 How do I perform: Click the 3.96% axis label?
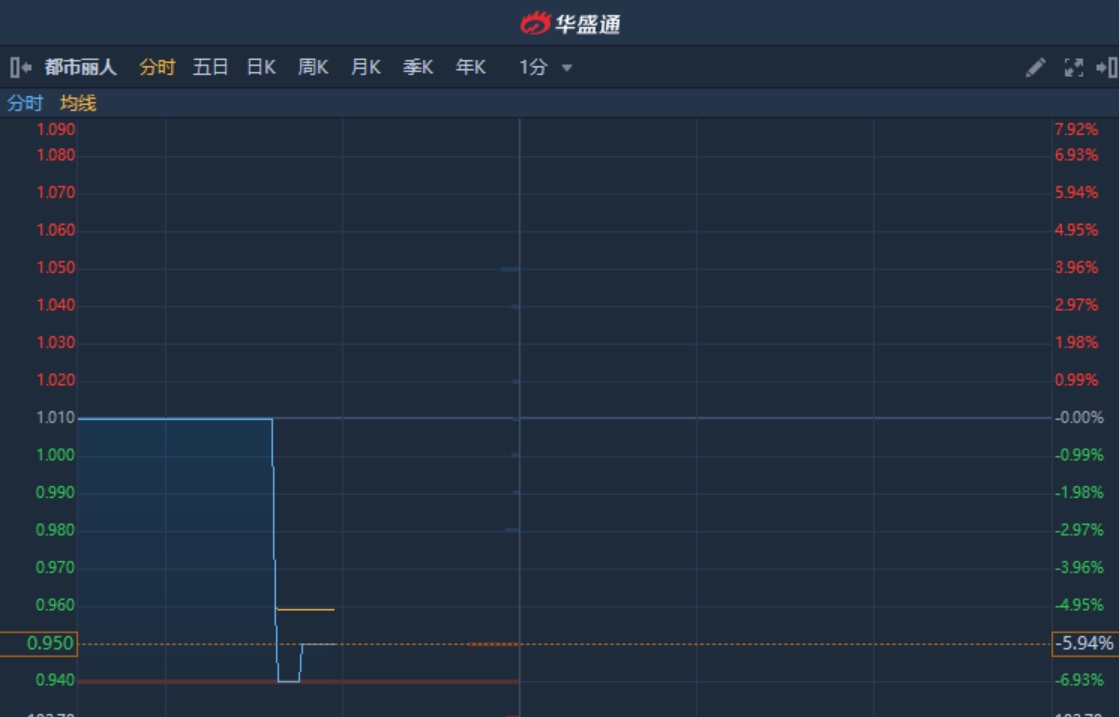(x=1076, y=268)
